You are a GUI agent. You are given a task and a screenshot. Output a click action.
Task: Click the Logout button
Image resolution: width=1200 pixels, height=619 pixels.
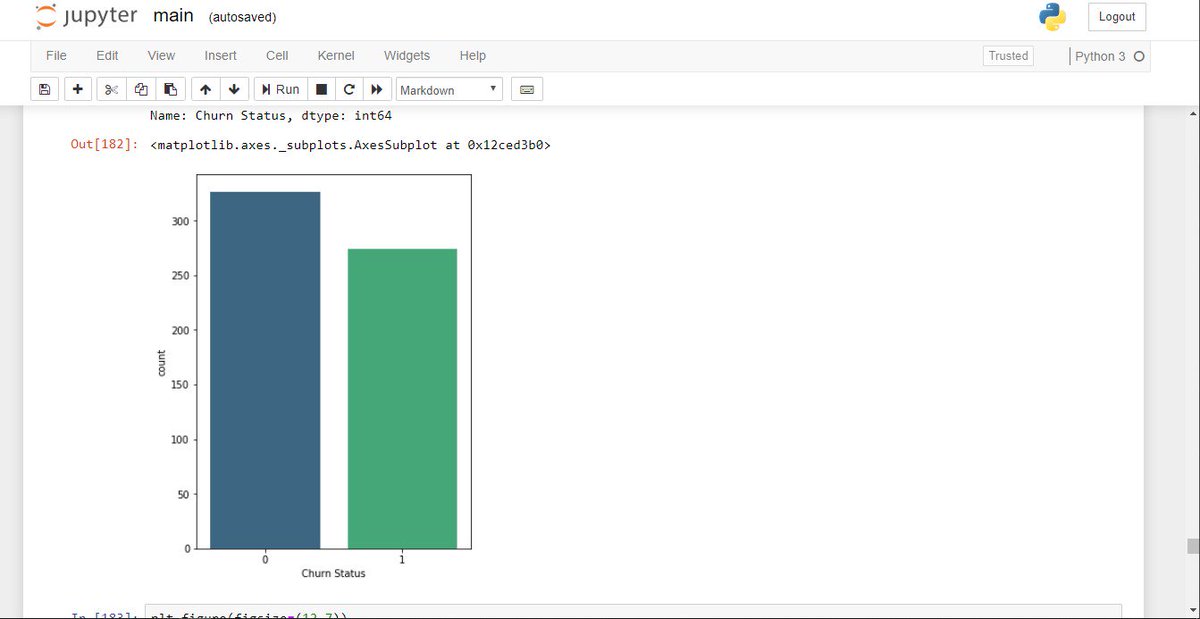pyautogui.click(x=1117, y=17)
